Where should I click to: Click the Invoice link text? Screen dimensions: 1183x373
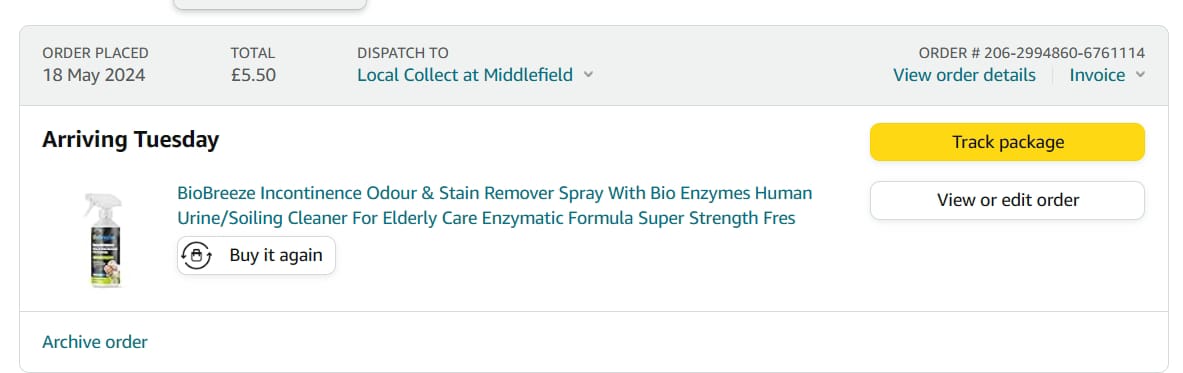click(1097, 75)
